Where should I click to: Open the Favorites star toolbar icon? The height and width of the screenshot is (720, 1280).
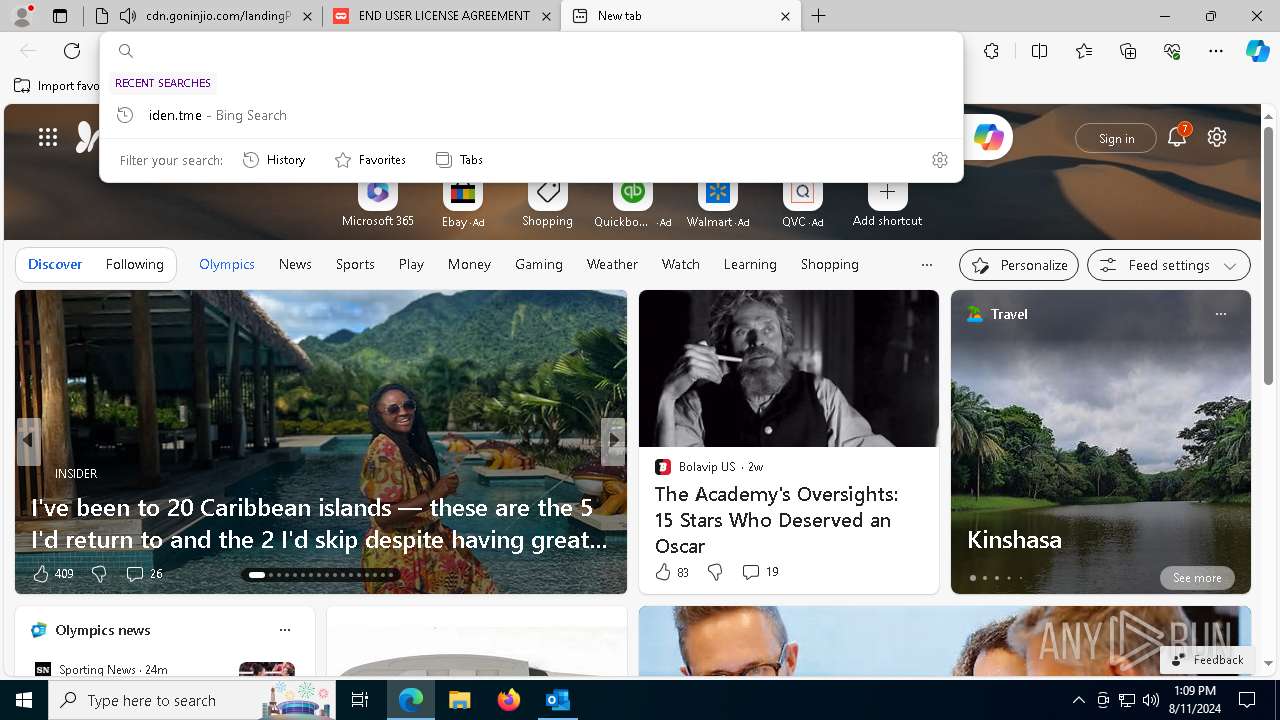point(1084,51)
